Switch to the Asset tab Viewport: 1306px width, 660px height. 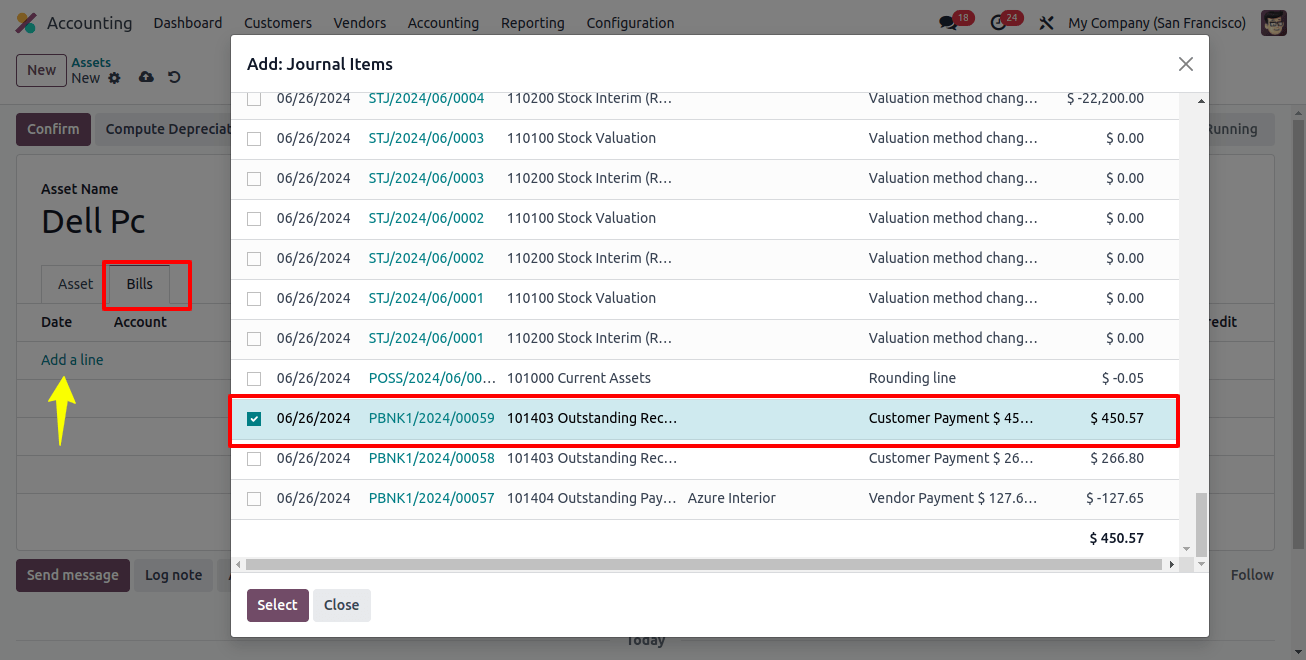tap(75, 284)
